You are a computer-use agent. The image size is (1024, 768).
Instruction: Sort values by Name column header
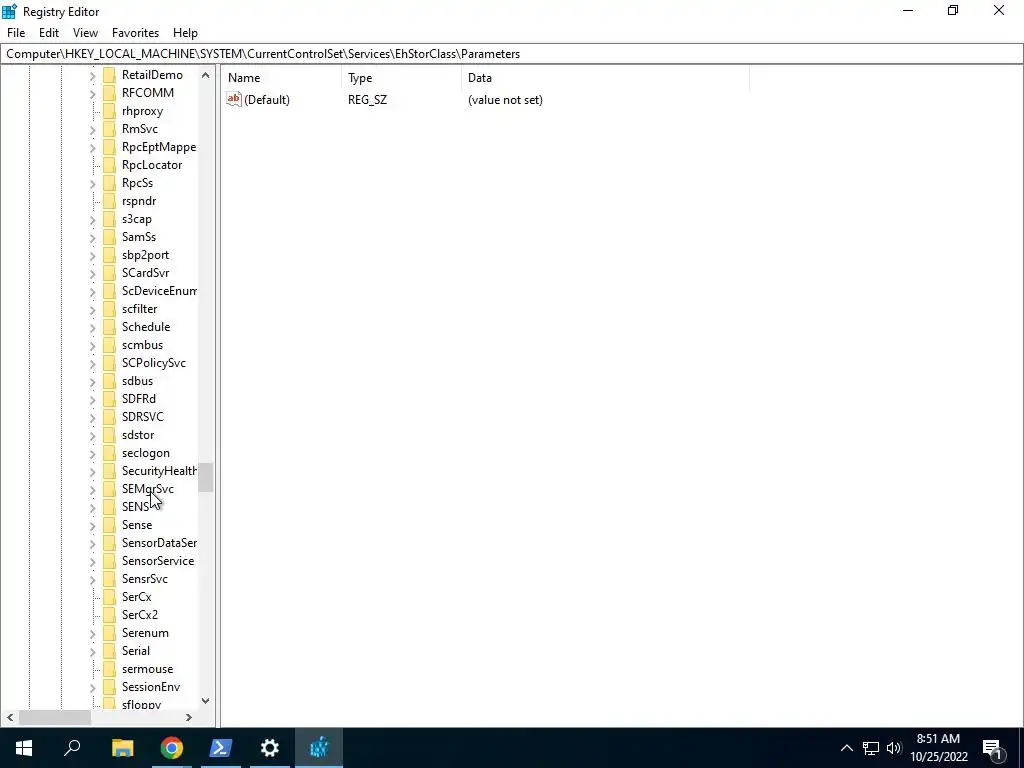coord(282,78)
